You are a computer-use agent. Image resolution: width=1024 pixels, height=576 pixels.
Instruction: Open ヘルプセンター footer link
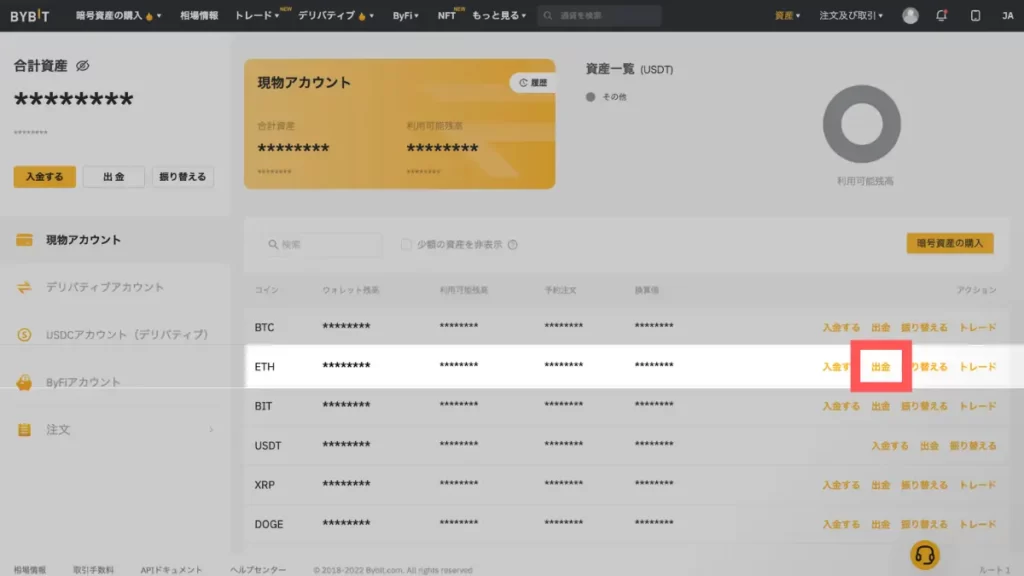257,570
